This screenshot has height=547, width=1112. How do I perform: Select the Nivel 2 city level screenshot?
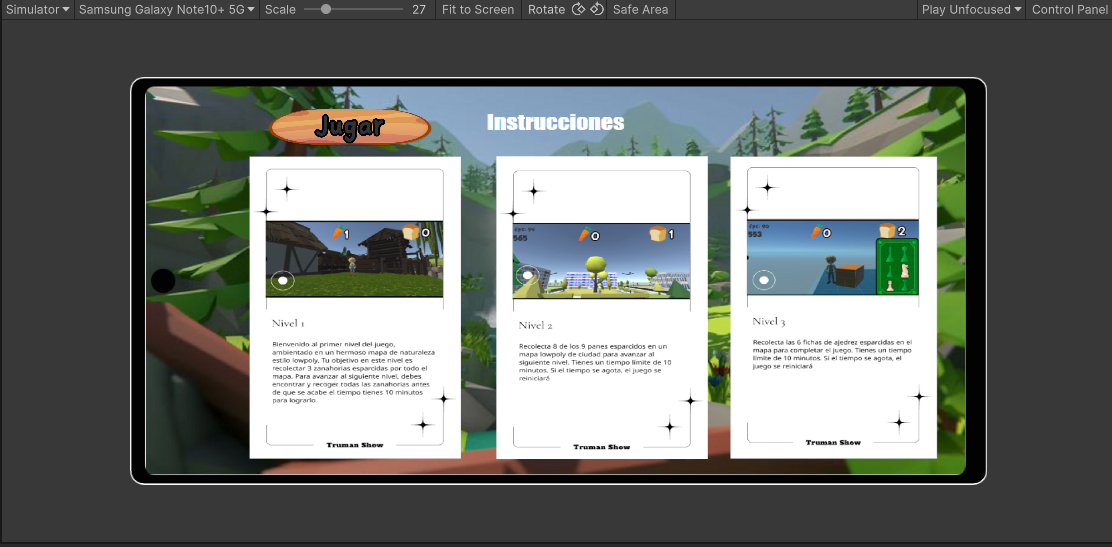(601, 261)
